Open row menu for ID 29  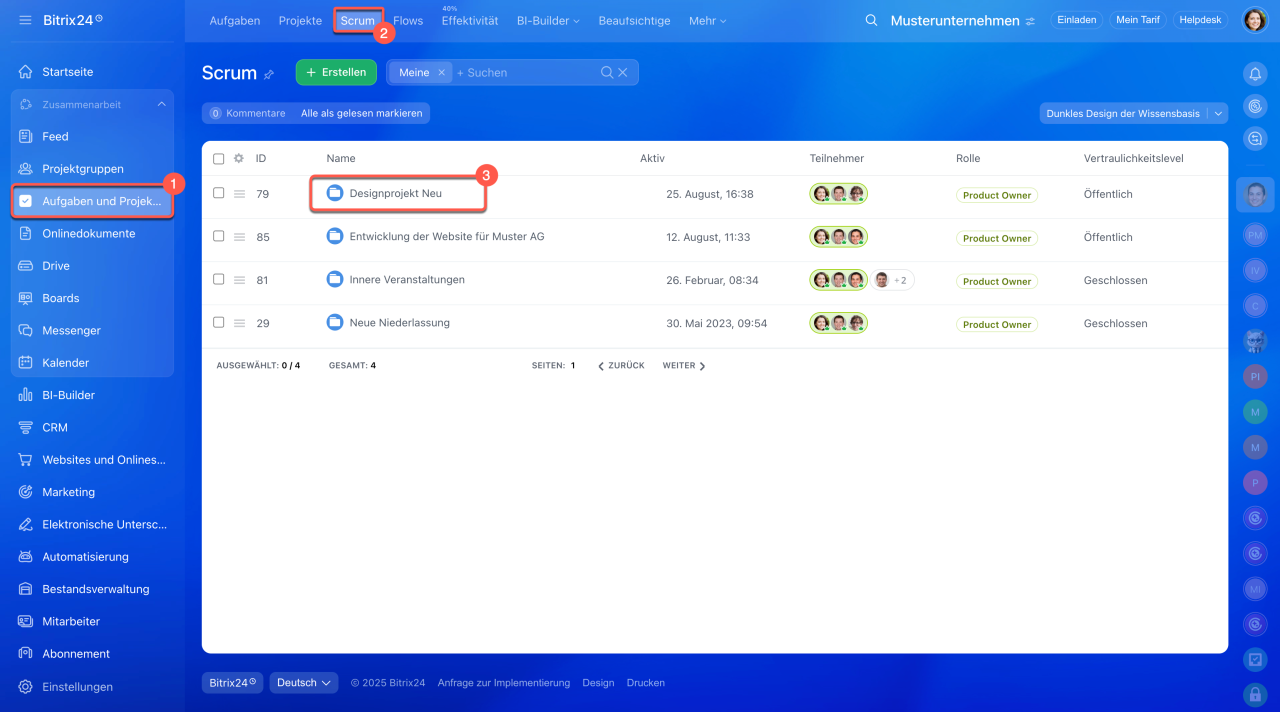(239, 323)
